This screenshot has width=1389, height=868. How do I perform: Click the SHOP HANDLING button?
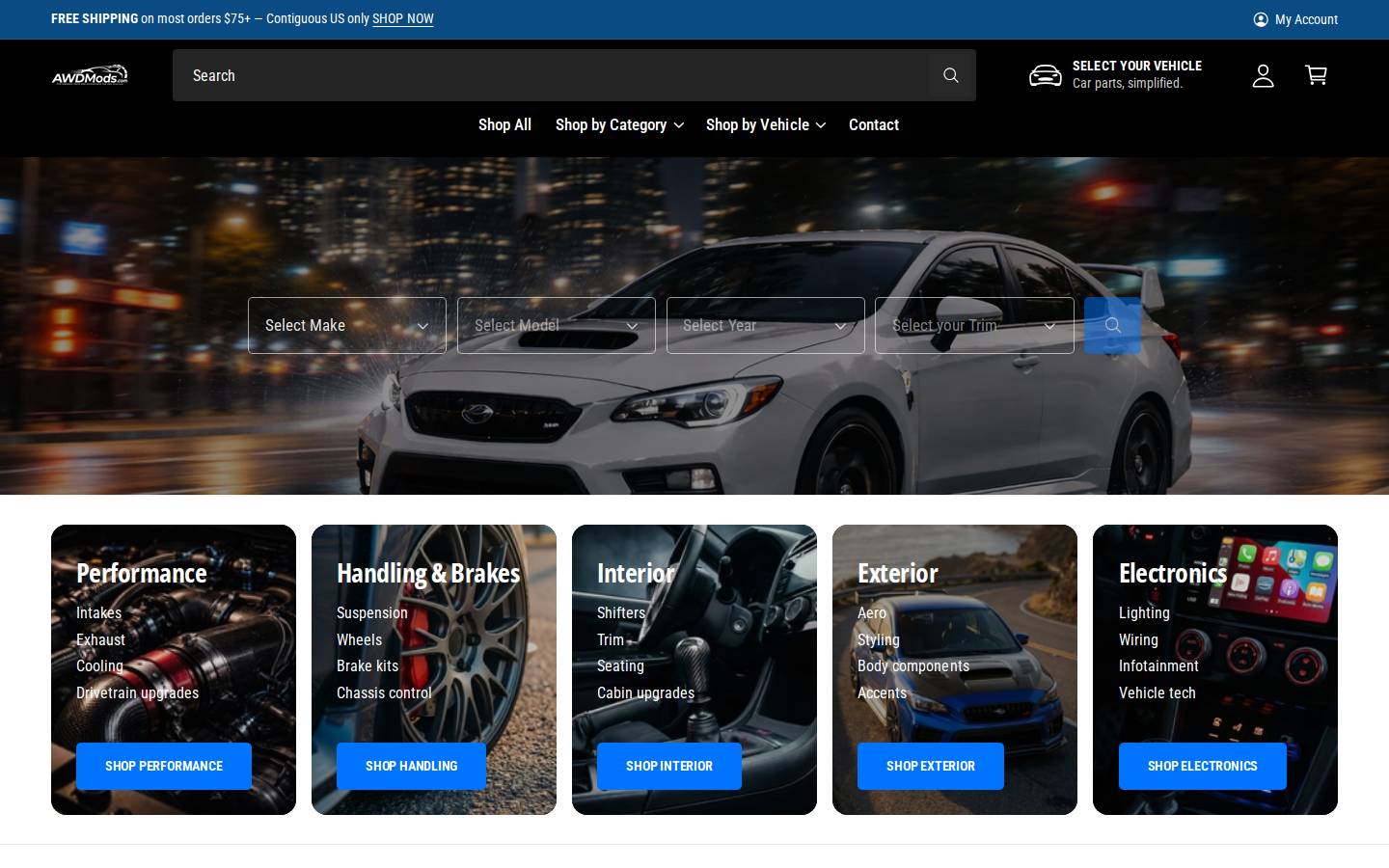[x=412, y=766]
